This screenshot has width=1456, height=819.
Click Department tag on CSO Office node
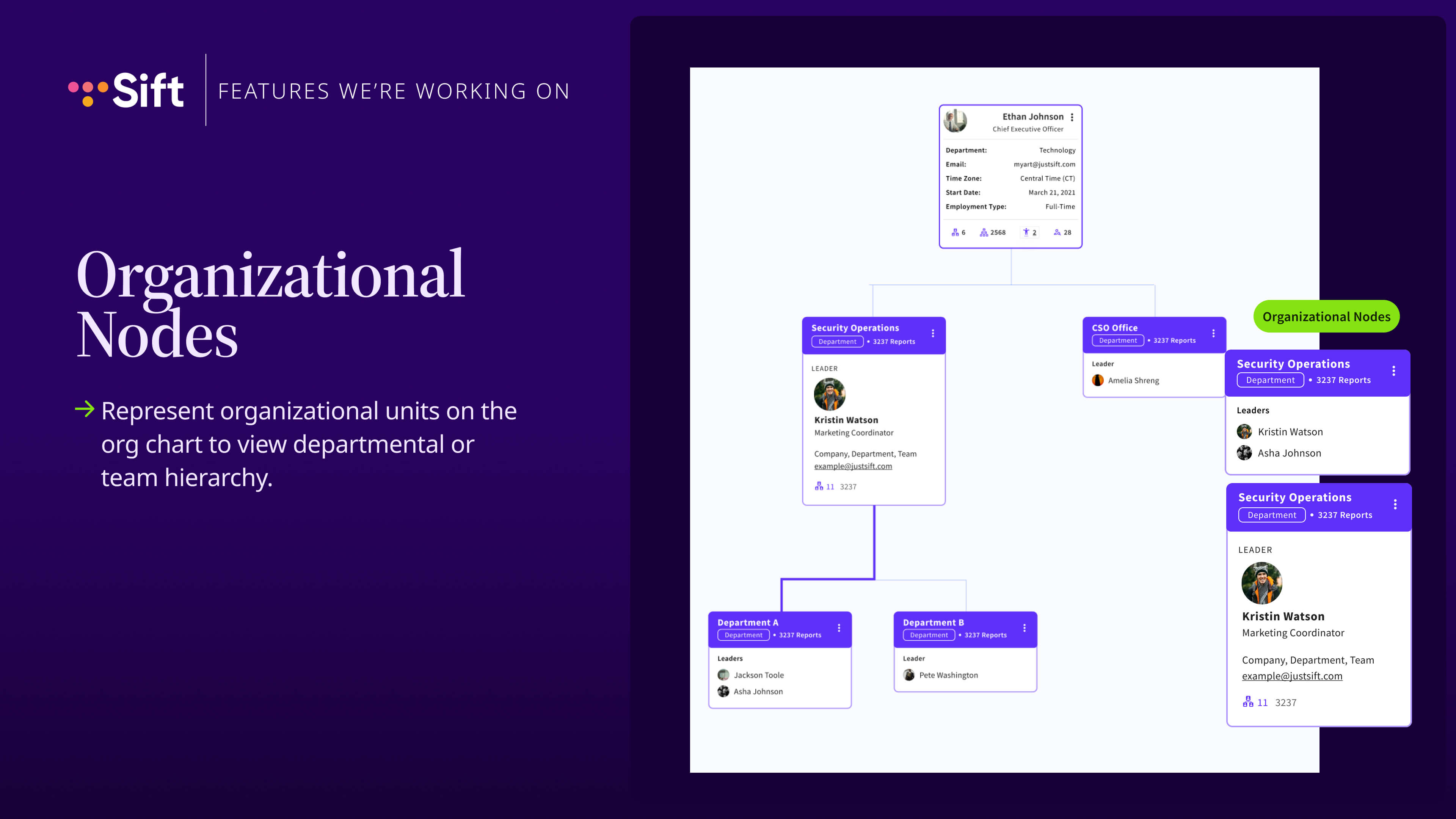point(1117,340)
